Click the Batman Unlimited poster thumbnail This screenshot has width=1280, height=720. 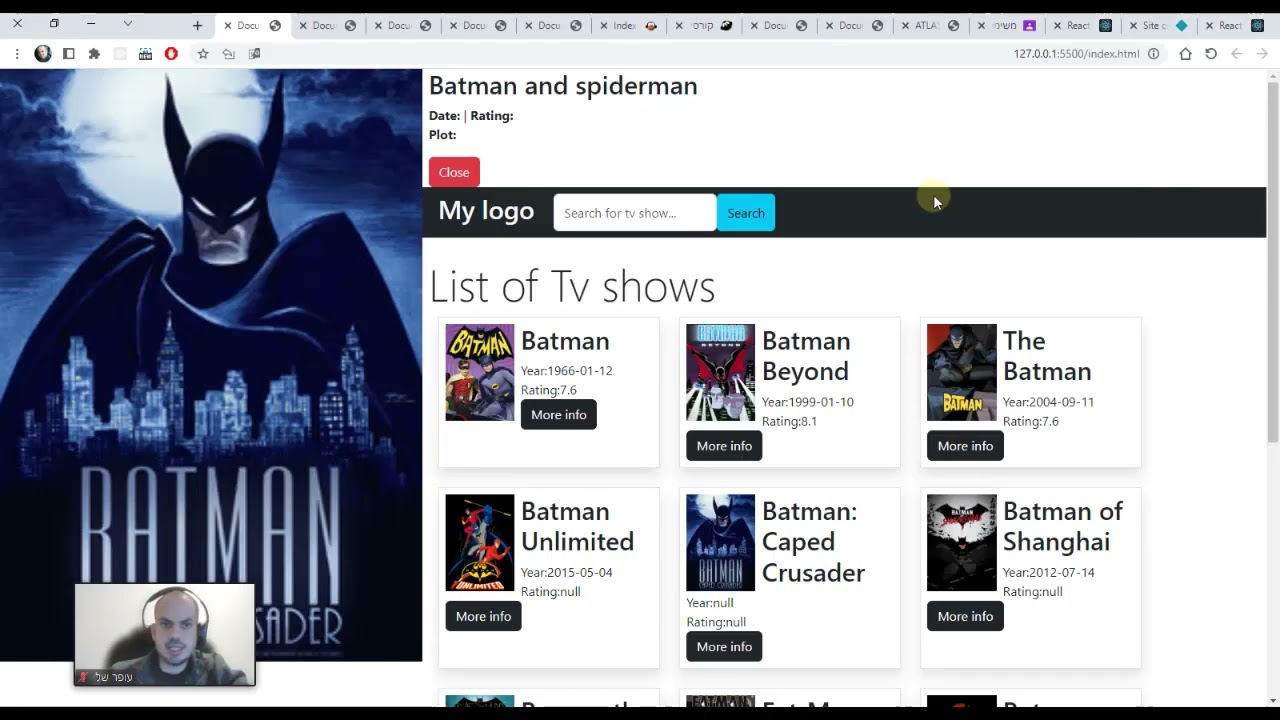pyautogui.click(x=480, y=543)
